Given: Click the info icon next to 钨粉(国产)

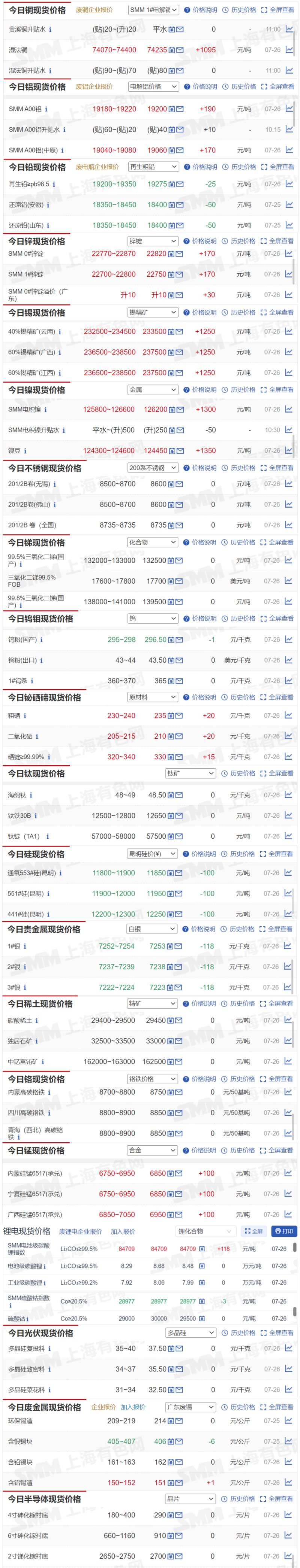Looking at the screenshot, I should [x=42, y=640].
